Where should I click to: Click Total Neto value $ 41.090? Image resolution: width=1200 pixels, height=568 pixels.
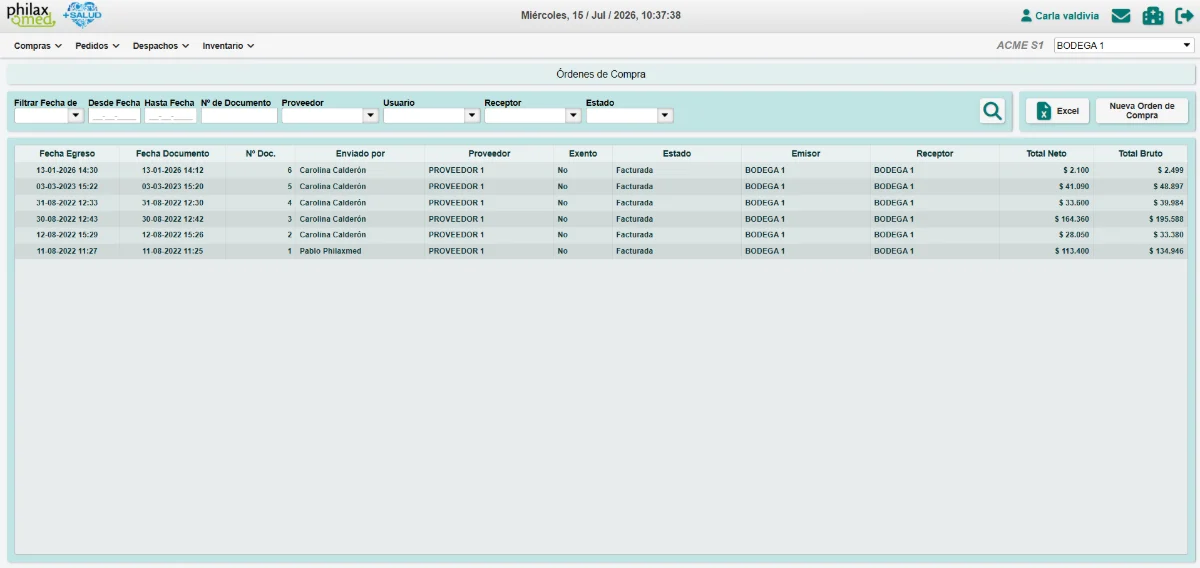pyautogui.click(x=1074, y=187)
